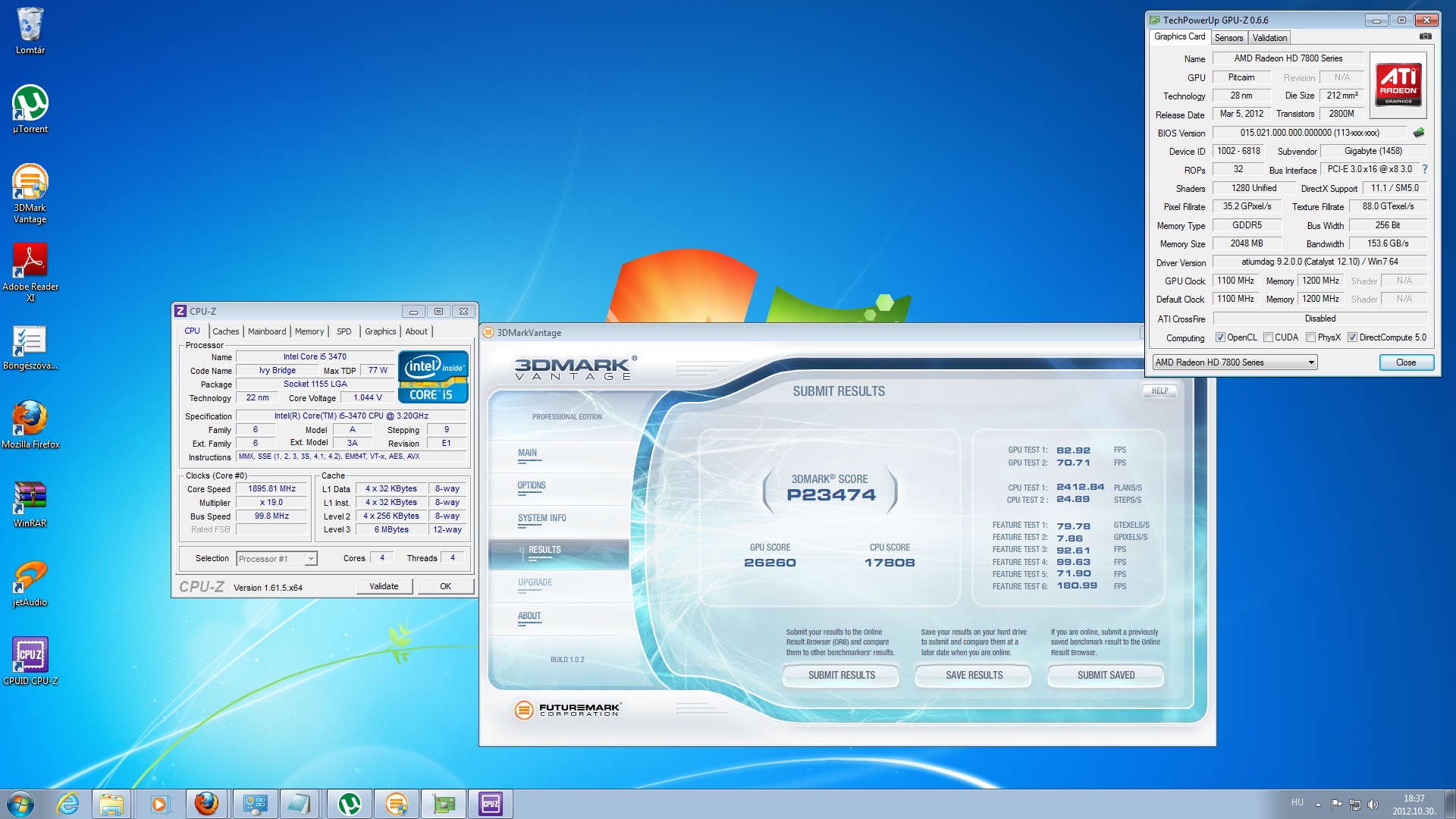Click the Specification field in CPU-Z
1456x819 pixels.
[x=351, y=416]
